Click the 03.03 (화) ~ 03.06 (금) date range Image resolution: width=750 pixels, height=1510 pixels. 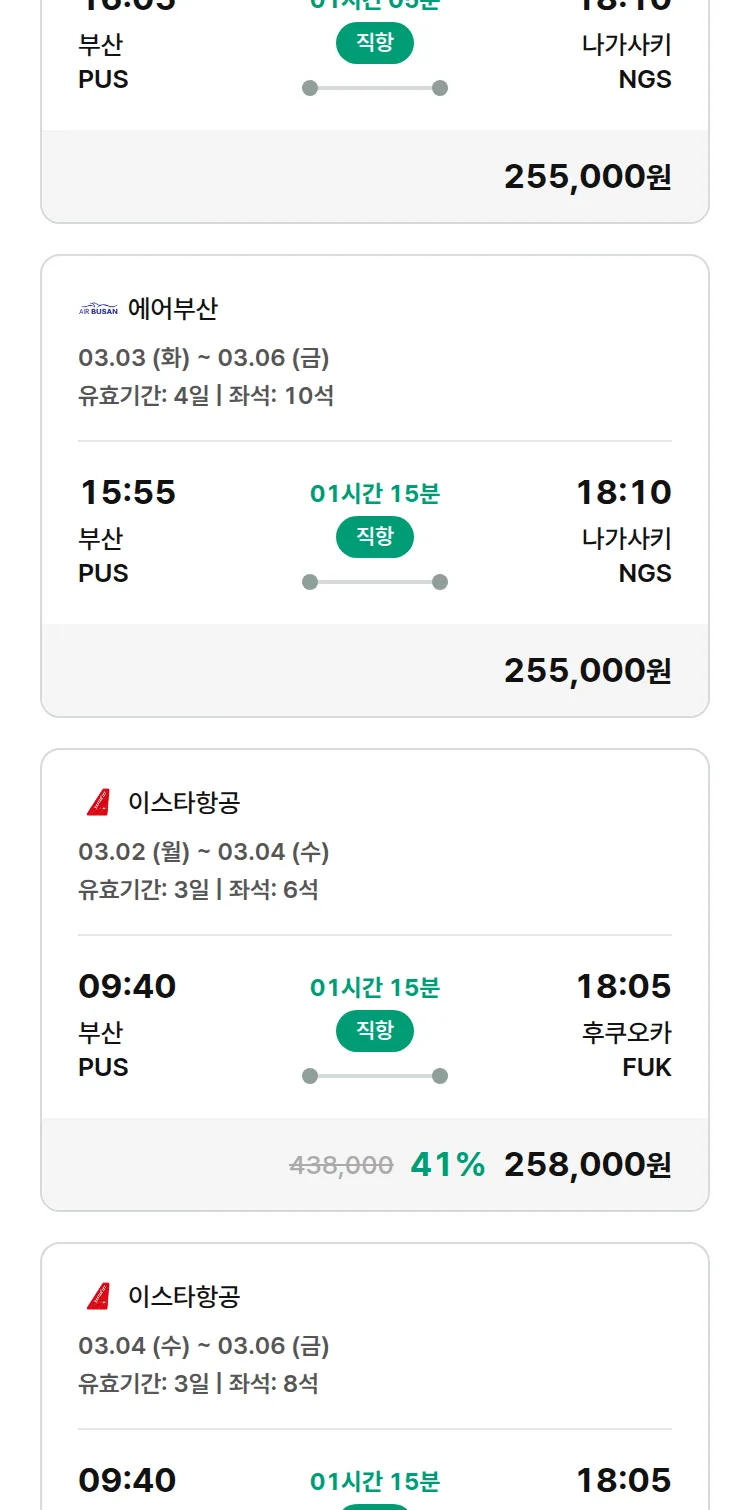click(204, 358)
